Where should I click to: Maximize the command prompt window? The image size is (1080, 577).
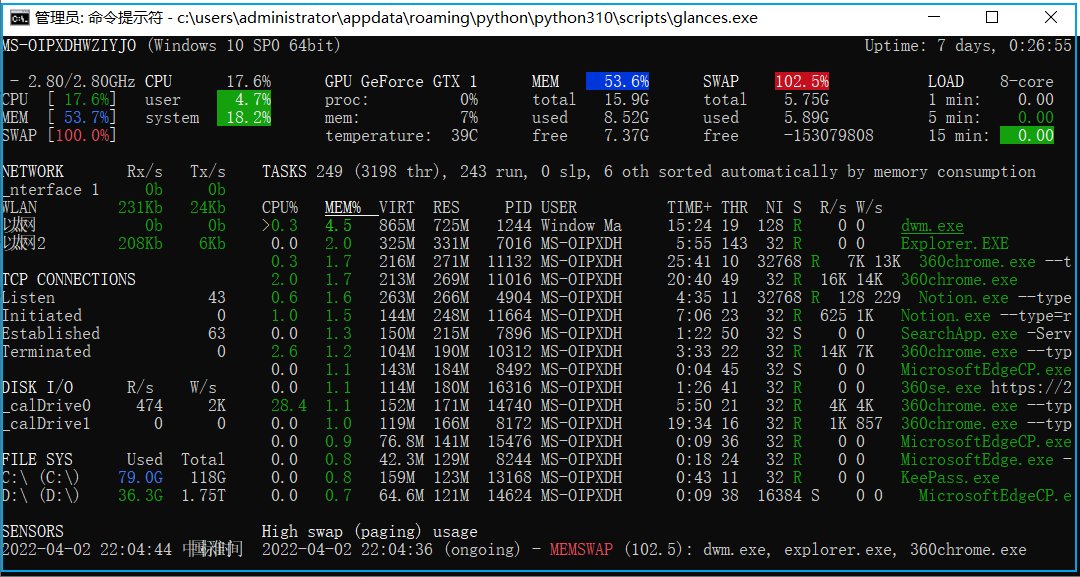click(992, 18)
